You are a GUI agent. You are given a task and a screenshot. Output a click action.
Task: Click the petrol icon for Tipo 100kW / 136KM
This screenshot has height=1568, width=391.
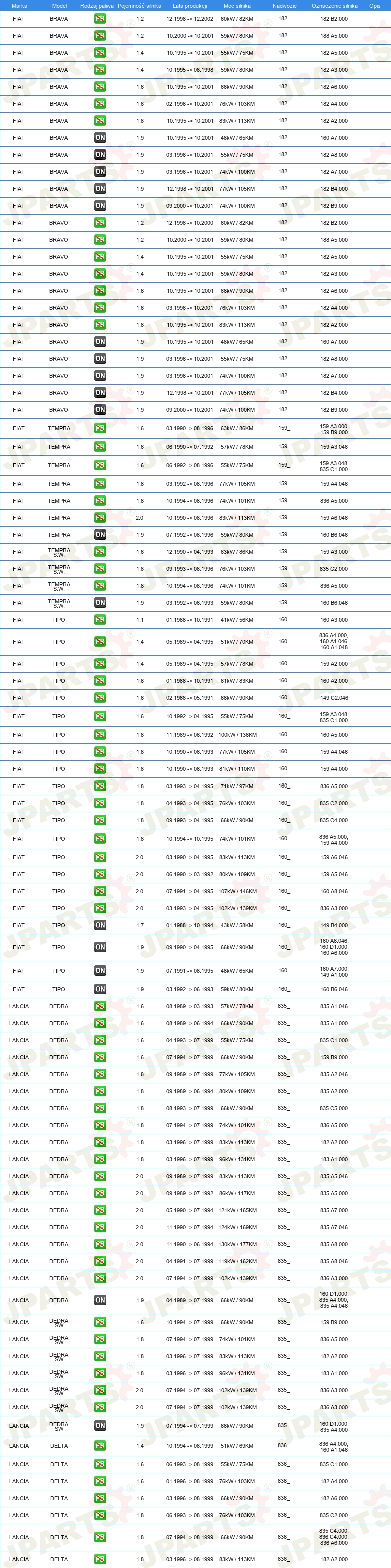(100, 735)
